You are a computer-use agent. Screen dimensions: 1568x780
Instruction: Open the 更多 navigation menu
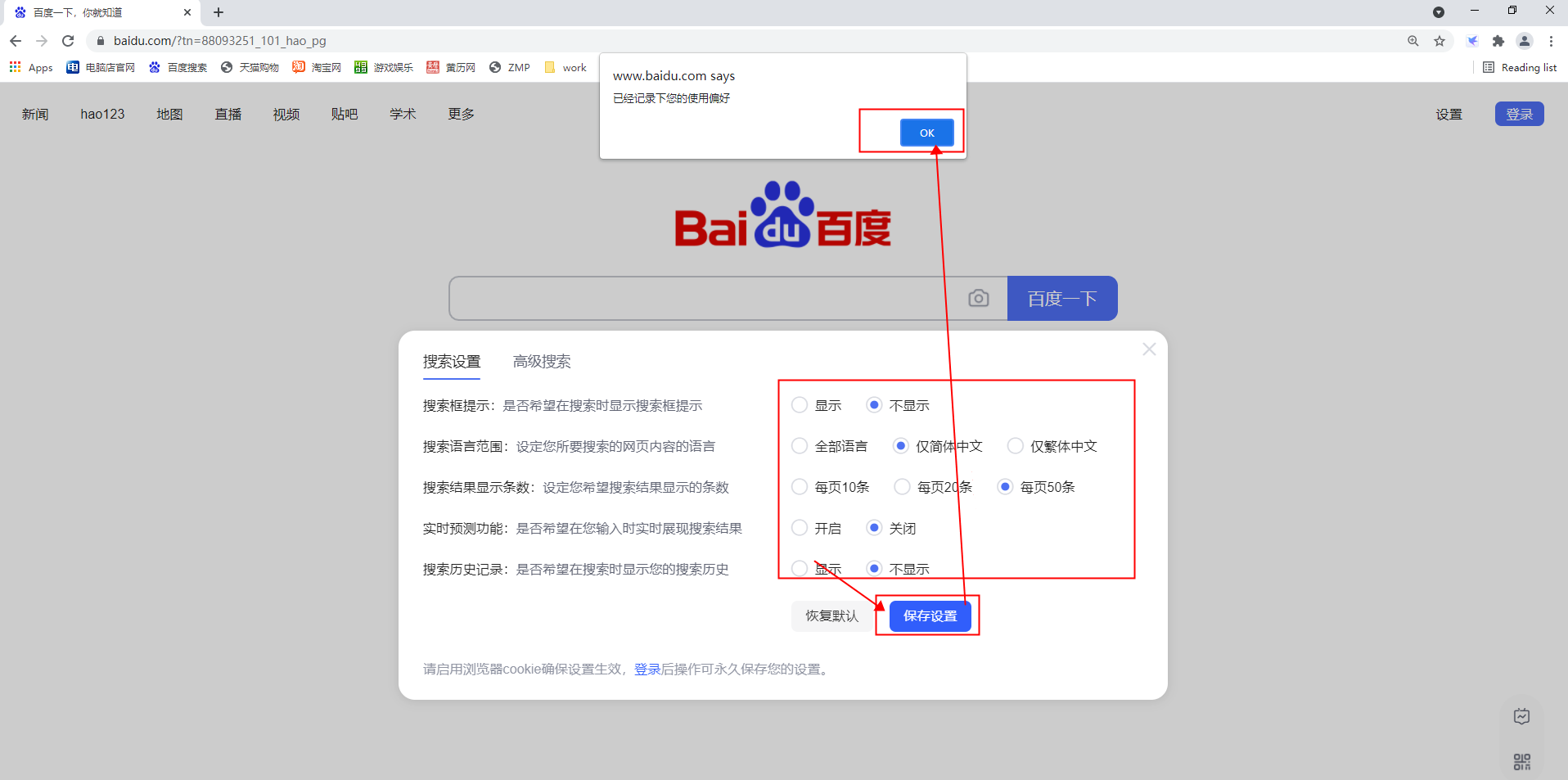462,114
